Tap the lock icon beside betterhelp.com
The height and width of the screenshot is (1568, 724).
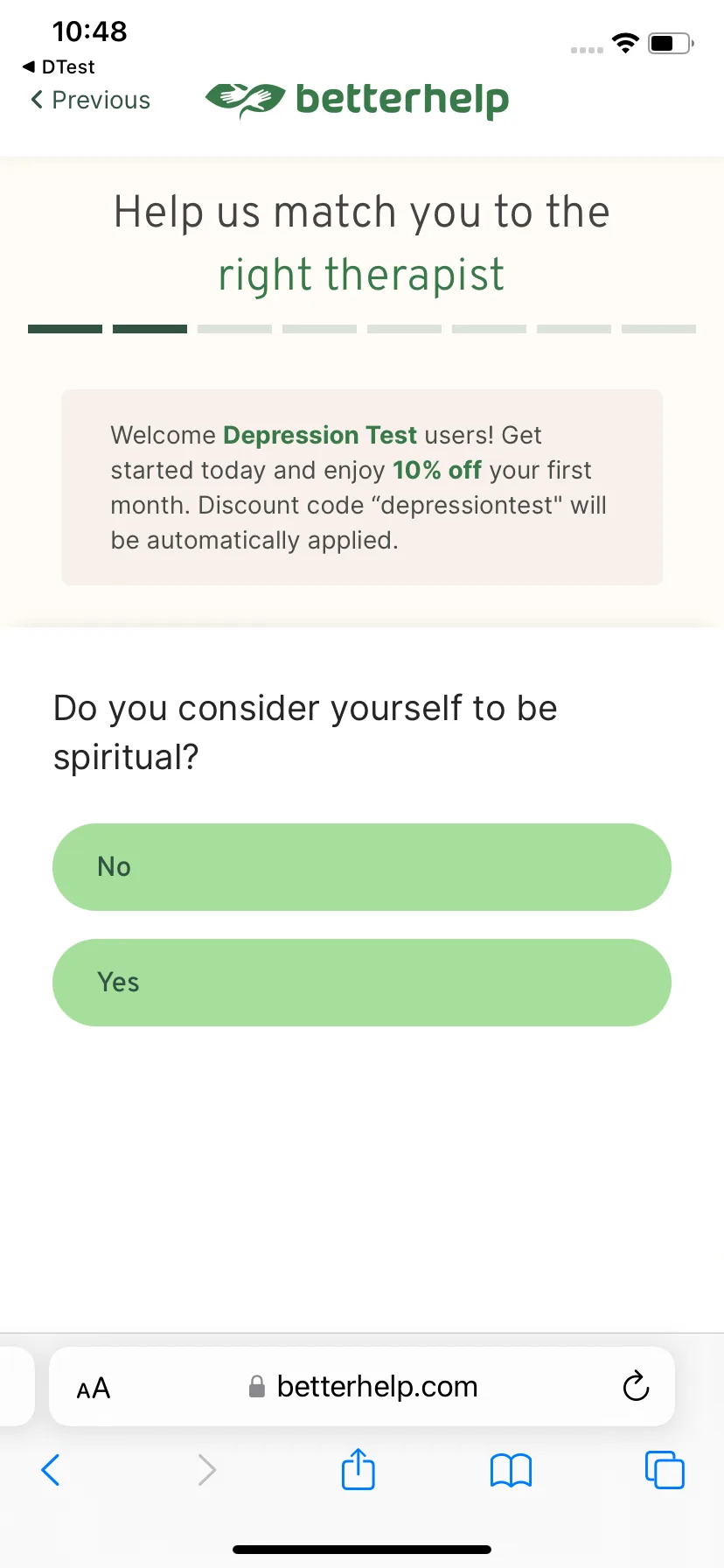coord(257,1386)
